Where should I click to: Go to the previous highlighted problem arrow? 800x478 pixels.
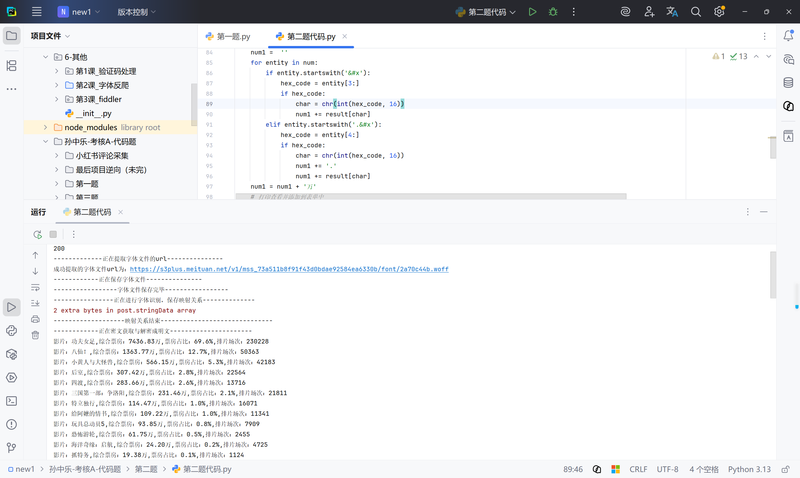(756, 56)
